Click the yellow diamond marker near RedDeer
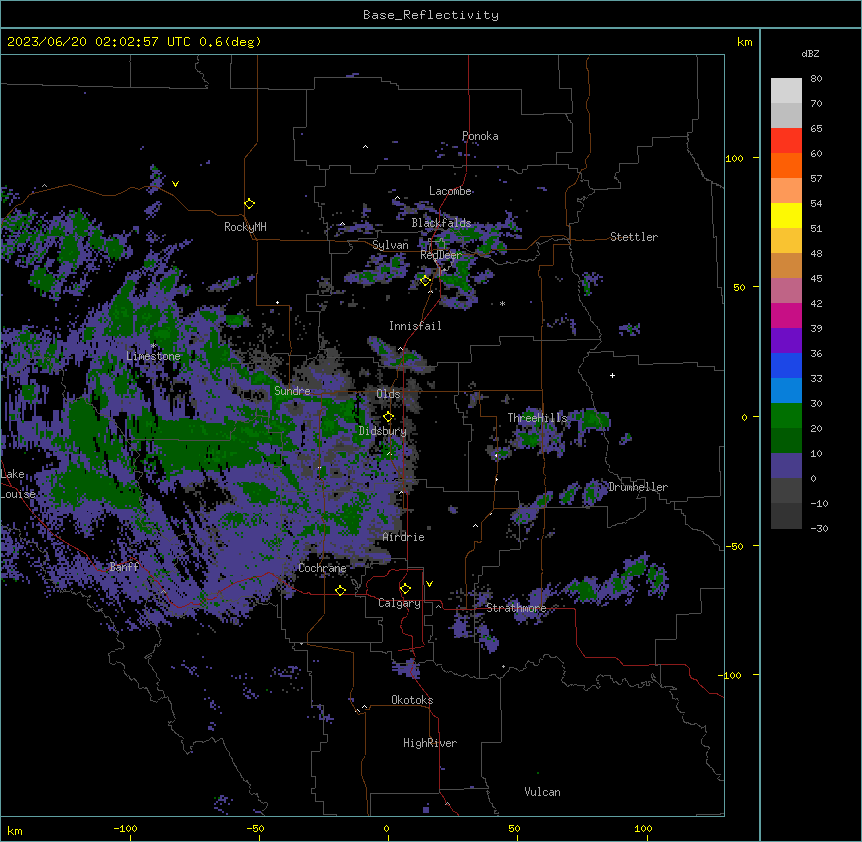862x842 pixels. click(x=425, y=281)
